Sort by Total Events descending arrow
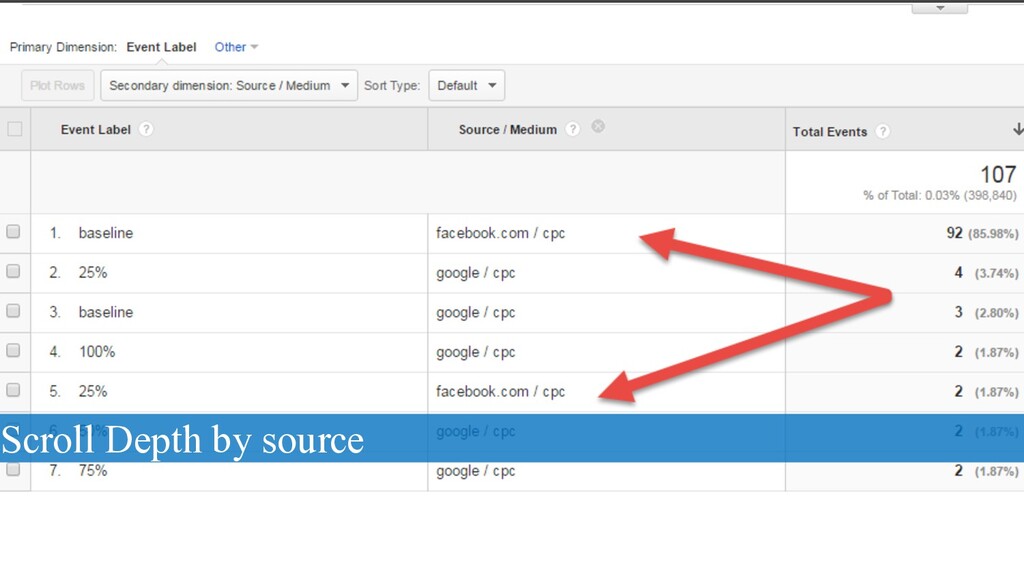The image size is (1024, 576). [x=1018, y=129]
